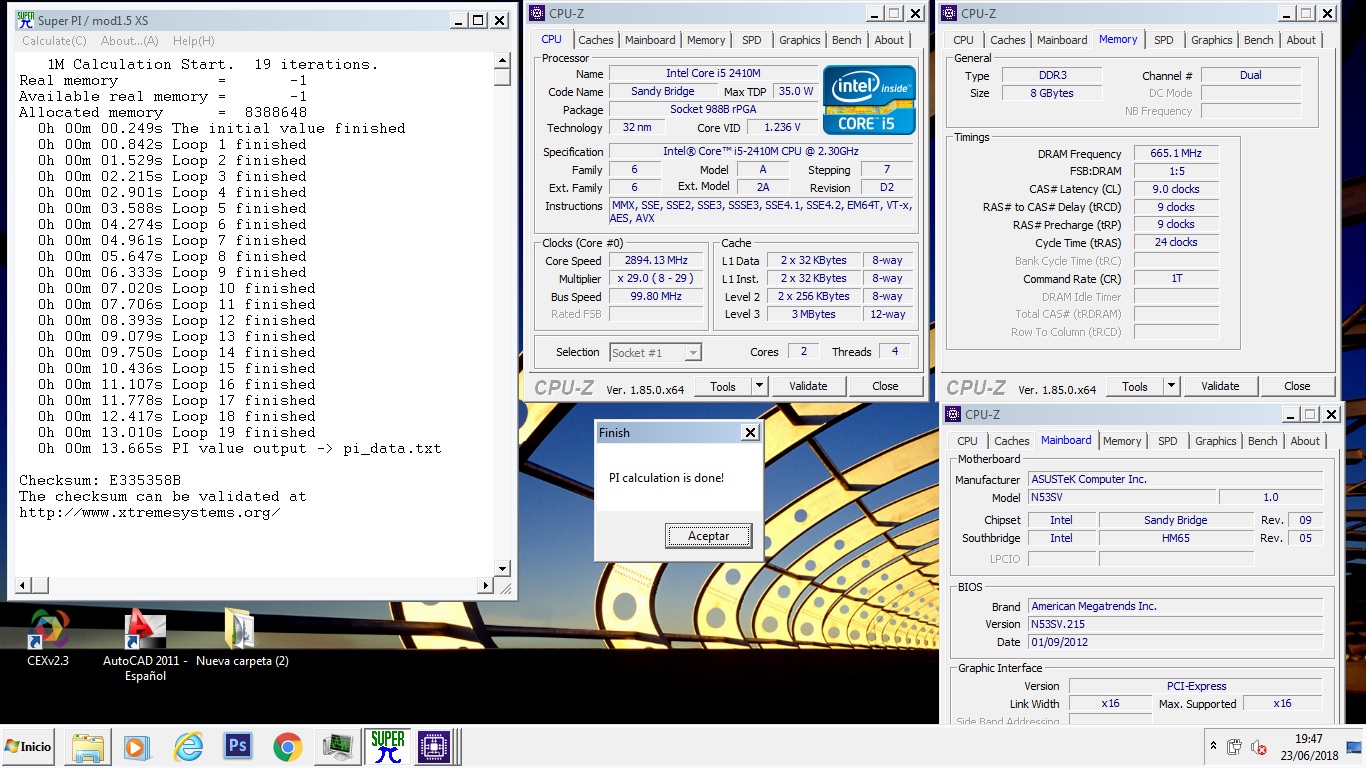
Task: Click Super PI horizontal scrollbar right arrow
Action: click(x=487, y=585)
